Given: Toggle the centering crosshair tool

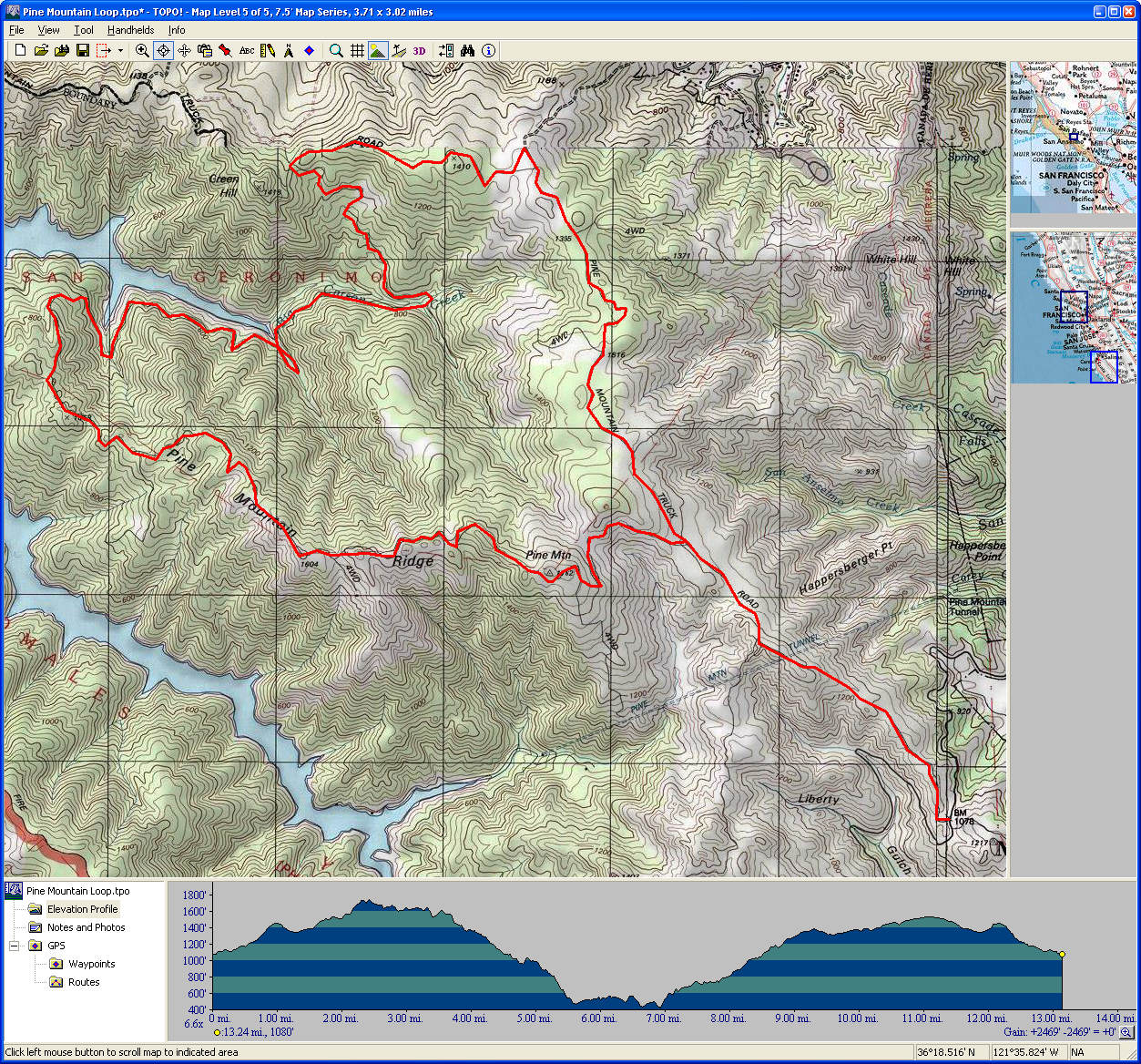Looking at the screenshot, I should tap(163, 51).
